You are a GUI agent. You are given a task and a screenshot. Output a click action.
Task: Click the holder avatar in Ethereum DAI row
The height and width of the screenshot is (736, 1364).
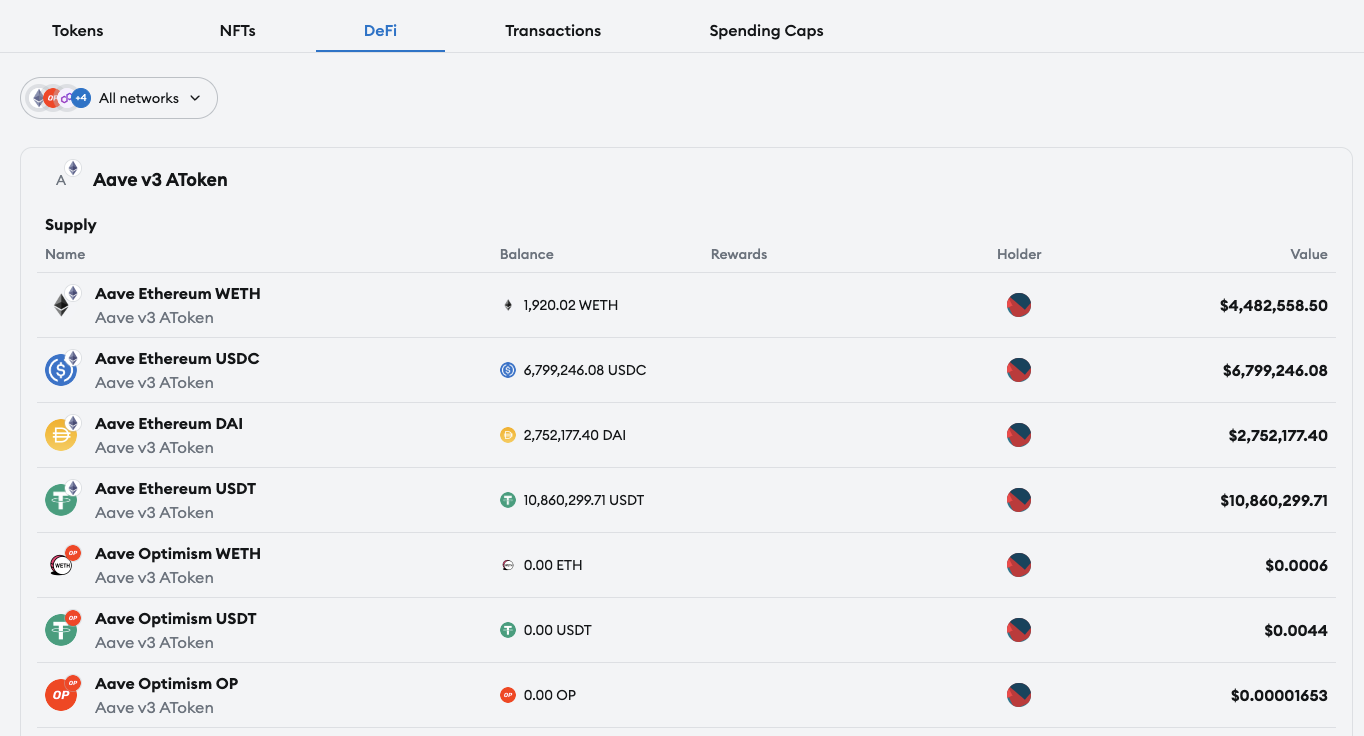pyautogui.click(x=1019, y=435)
